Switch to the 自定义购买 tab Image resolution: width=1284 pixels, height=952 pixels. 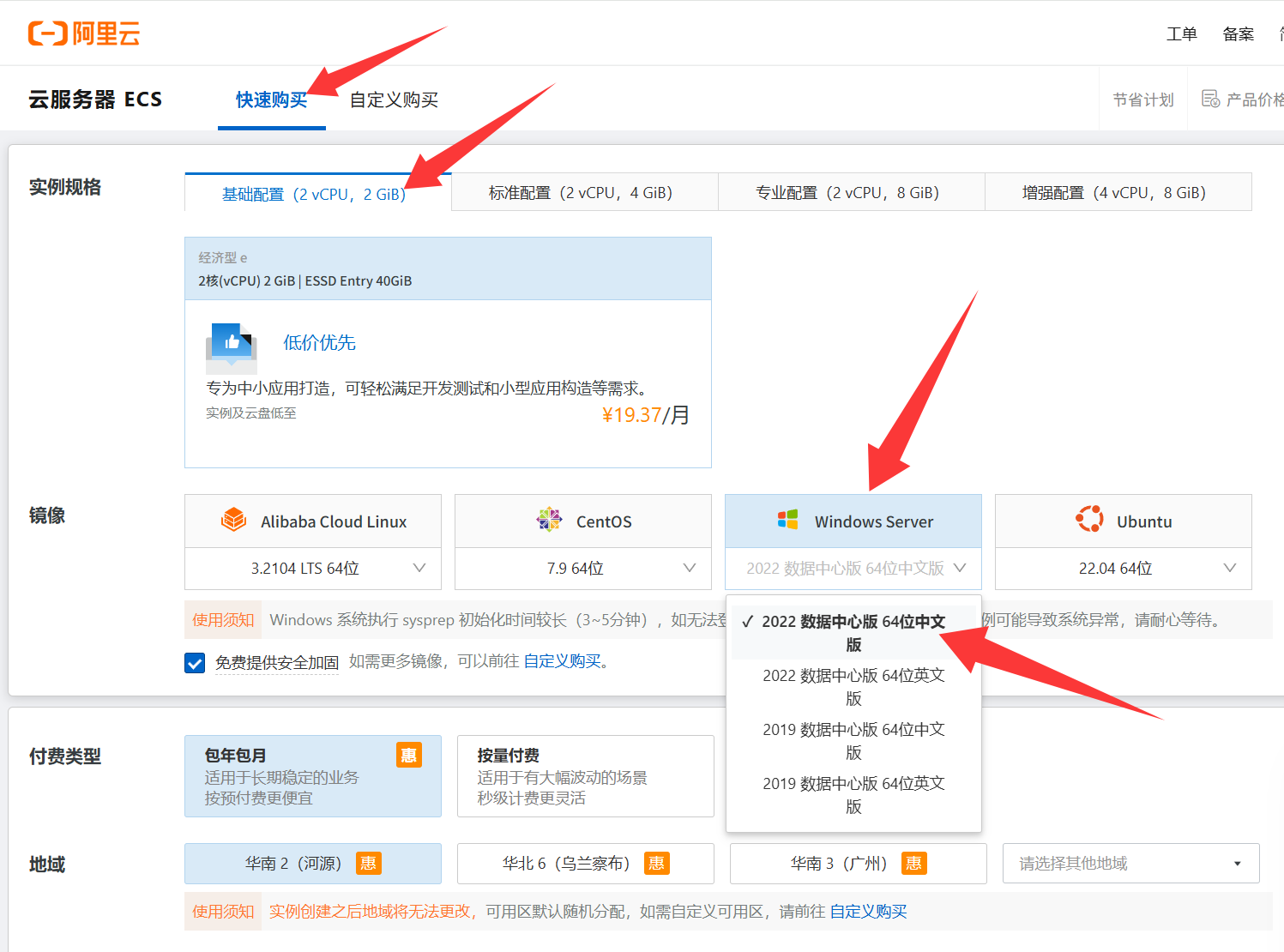[394, 100]
